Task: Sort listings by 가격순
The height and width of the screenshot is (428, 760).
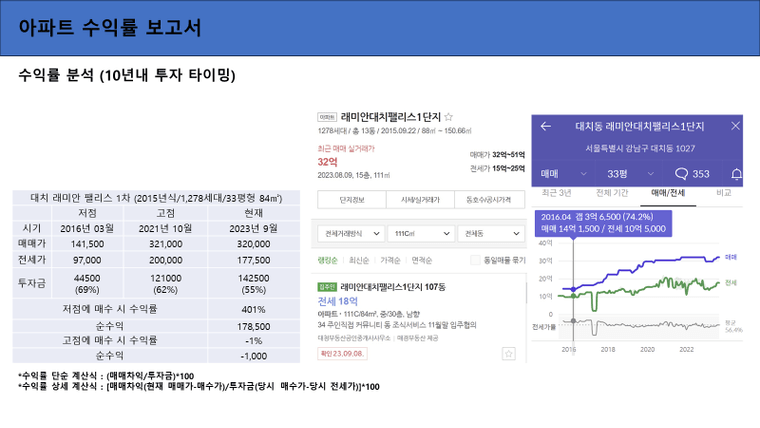Action: [x=390, y=260]
